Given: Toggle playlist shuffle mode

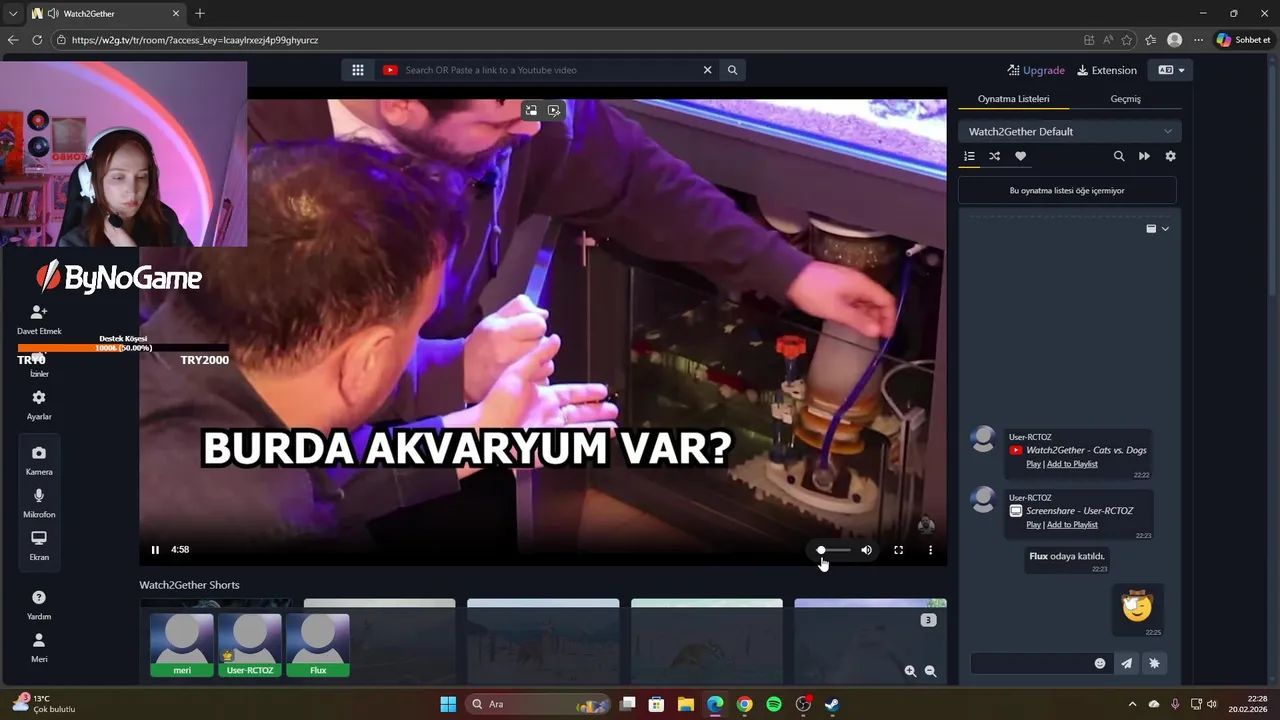Looking at the screenshot, I should coord(994,156).
